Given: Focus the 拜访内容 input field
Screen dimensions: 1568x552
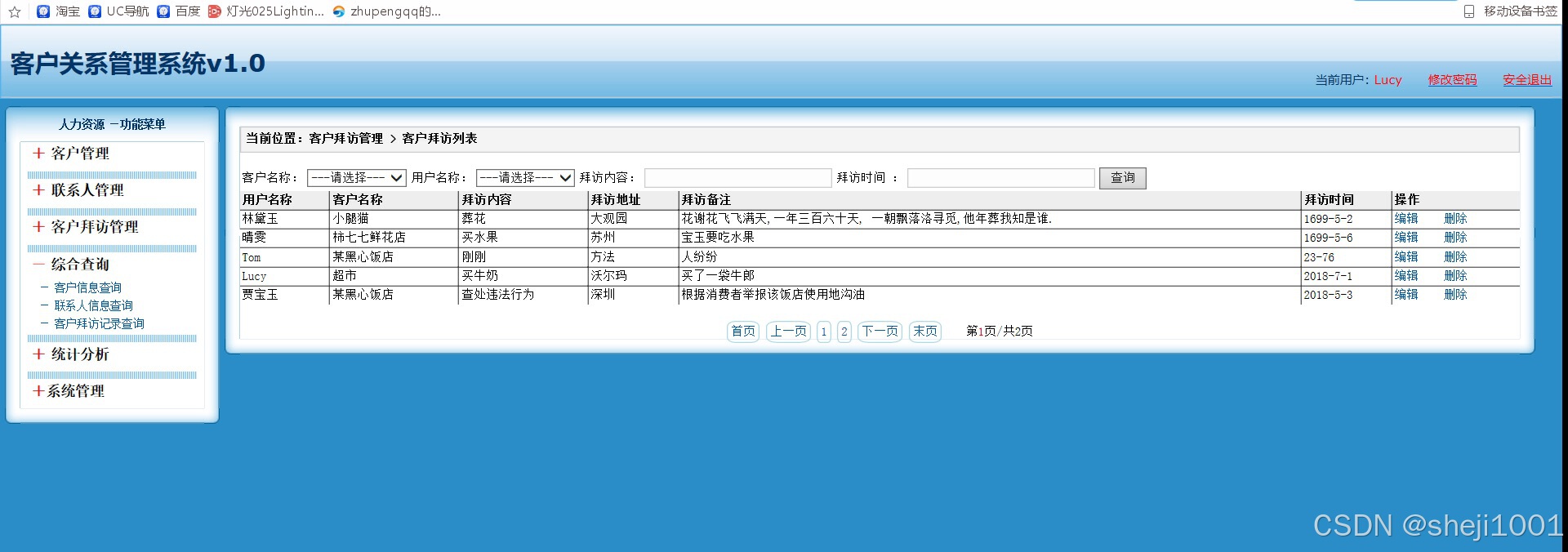Looking at the screenshot, I should coord(737,178).
